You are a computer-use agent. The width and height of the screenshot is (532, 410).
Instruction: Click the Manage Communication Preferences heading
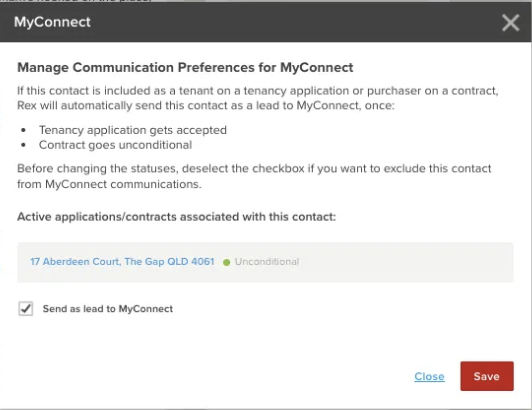(x=185, y=68)
